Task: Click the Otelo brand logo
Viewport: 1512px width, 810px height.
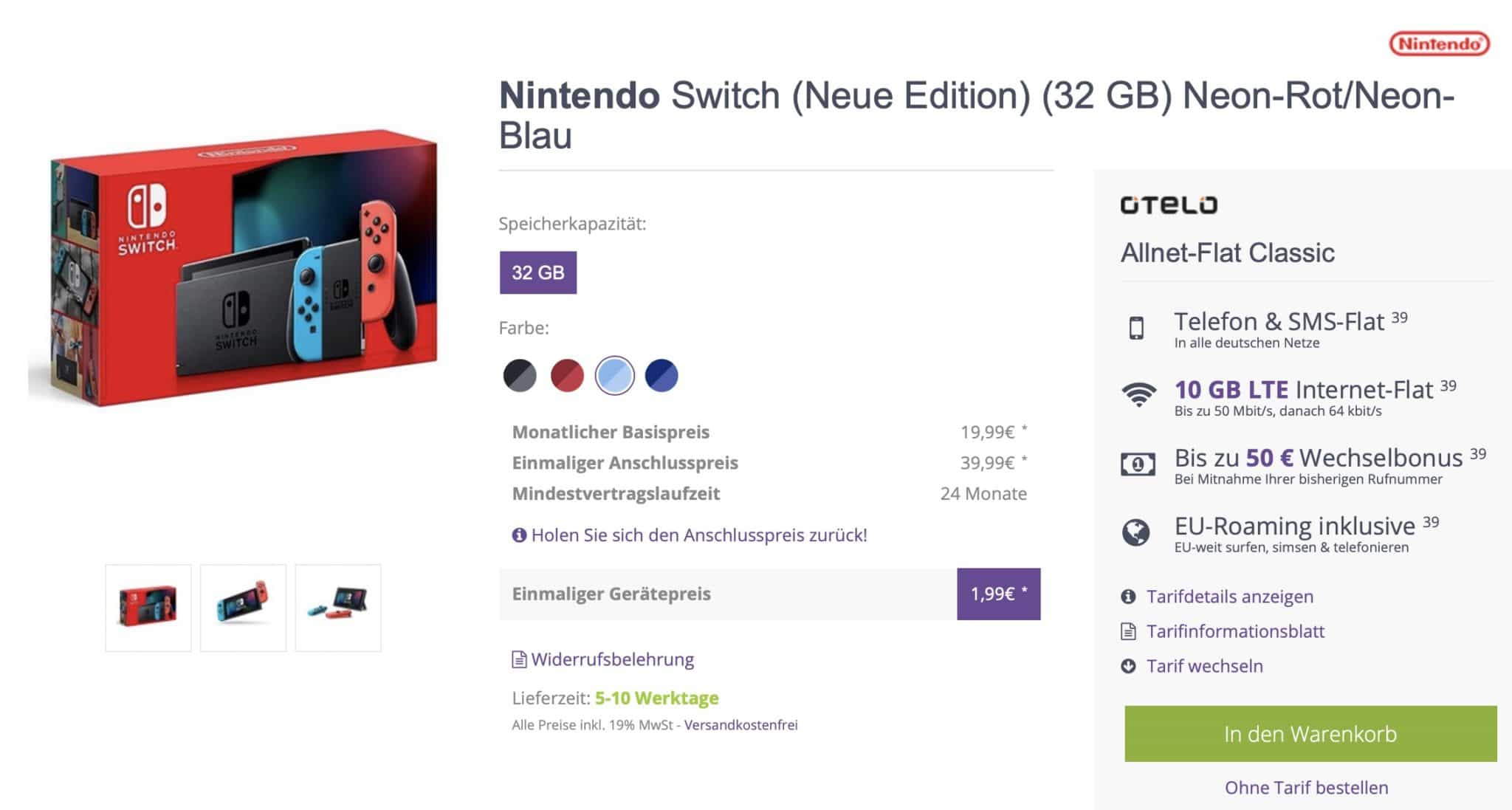Action: coord(1169,205)
